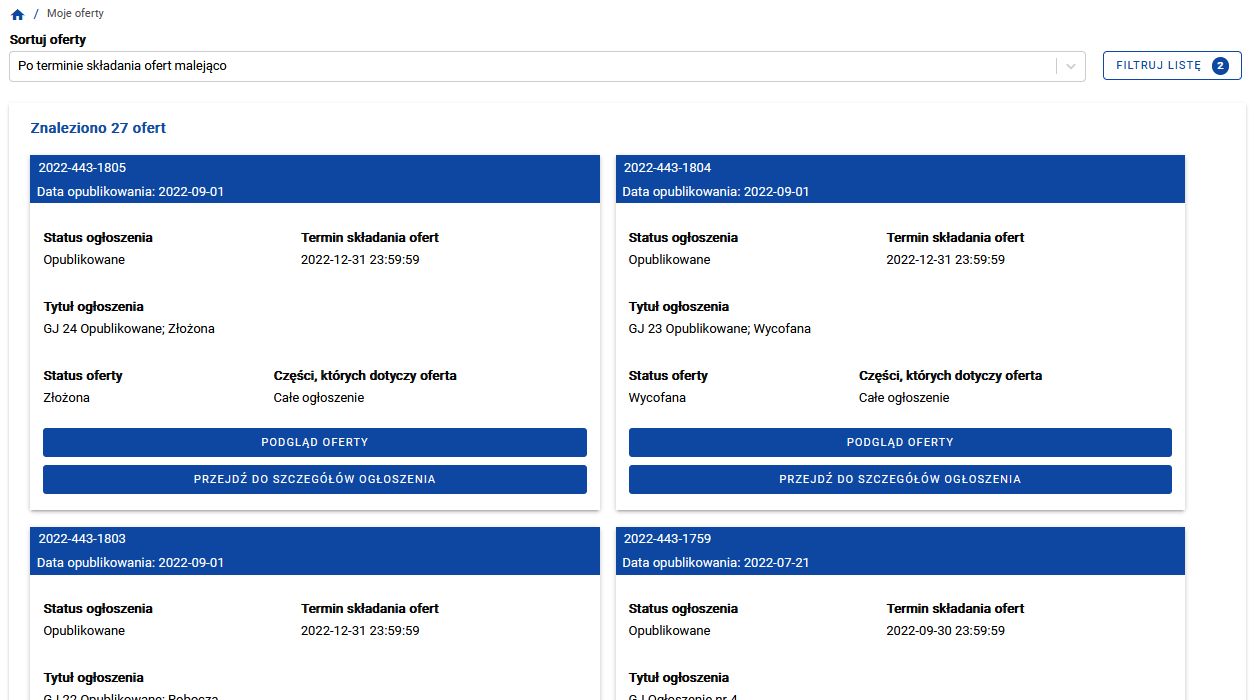Click publication date 2022-07-21 in card header
This screenshot has height=700, width=1251.
(776, 563)
